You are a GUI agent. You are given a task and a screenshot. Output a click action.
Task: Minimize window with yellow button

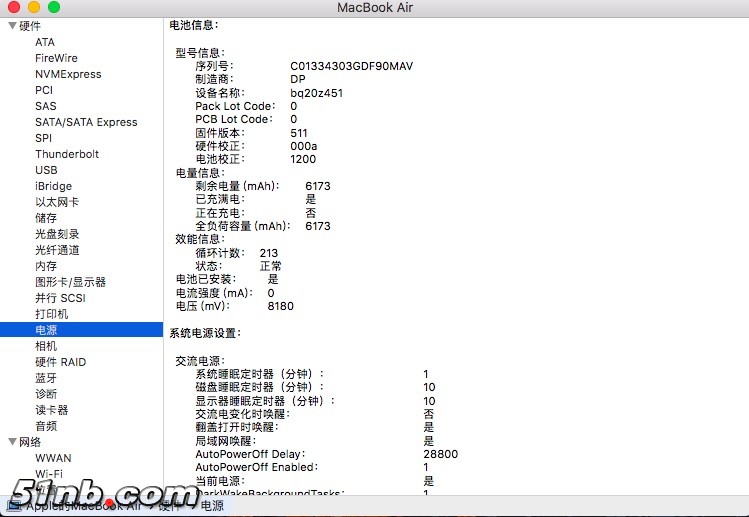[x=34, y=7]
